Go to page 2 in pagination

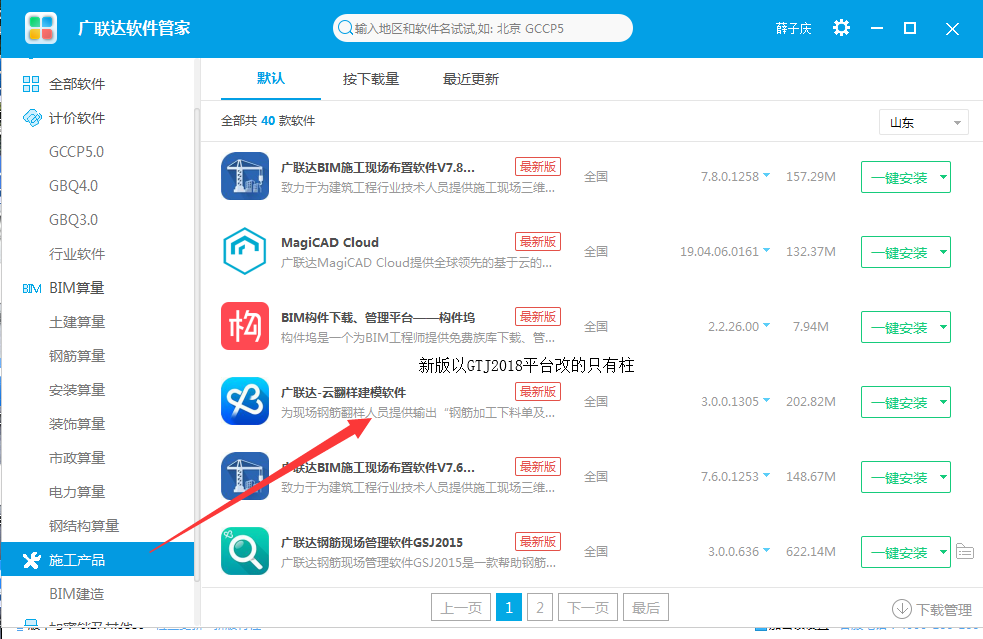pos(540,608)
